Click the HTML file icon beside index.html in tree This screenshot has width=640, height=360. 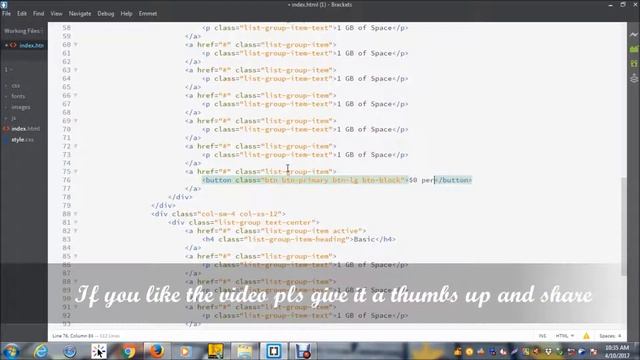click(x=6, y=129)
